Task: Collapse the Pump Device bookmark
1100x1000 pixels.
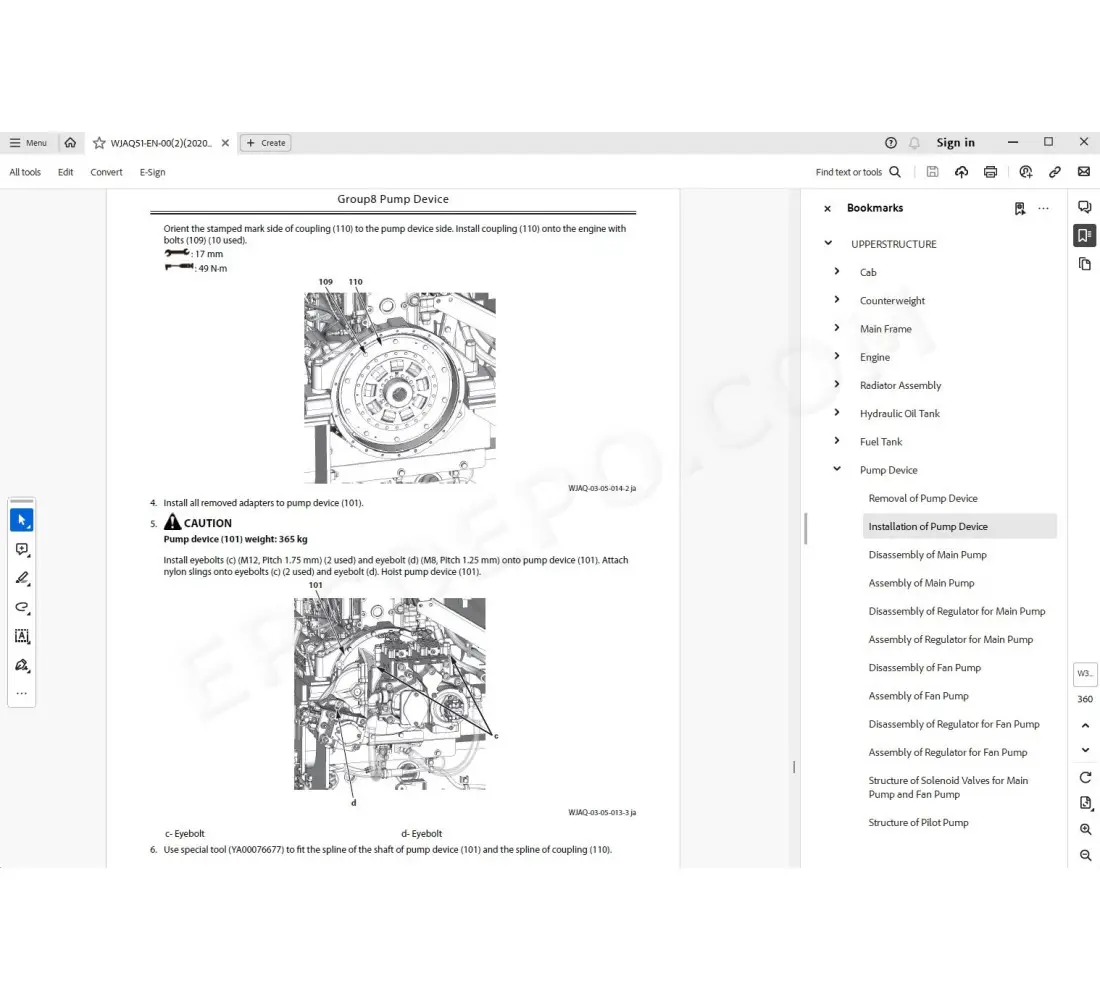Action: [x=836, y=469]
